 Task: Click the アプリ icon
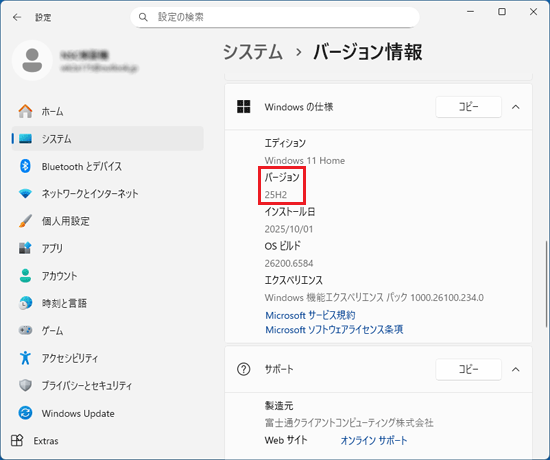(25, 248)
